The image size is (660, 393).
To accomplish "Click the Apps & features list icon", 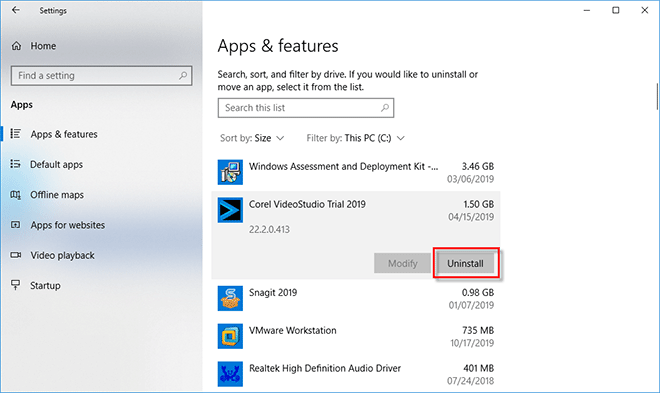I will tap(16, 134).
